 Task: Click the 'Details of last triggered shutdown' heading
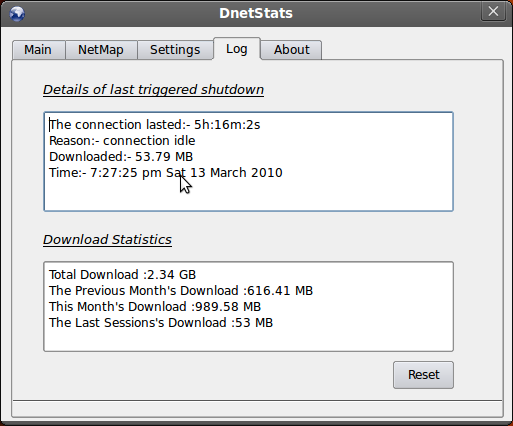pyautogui.click(x=153, y=90)
